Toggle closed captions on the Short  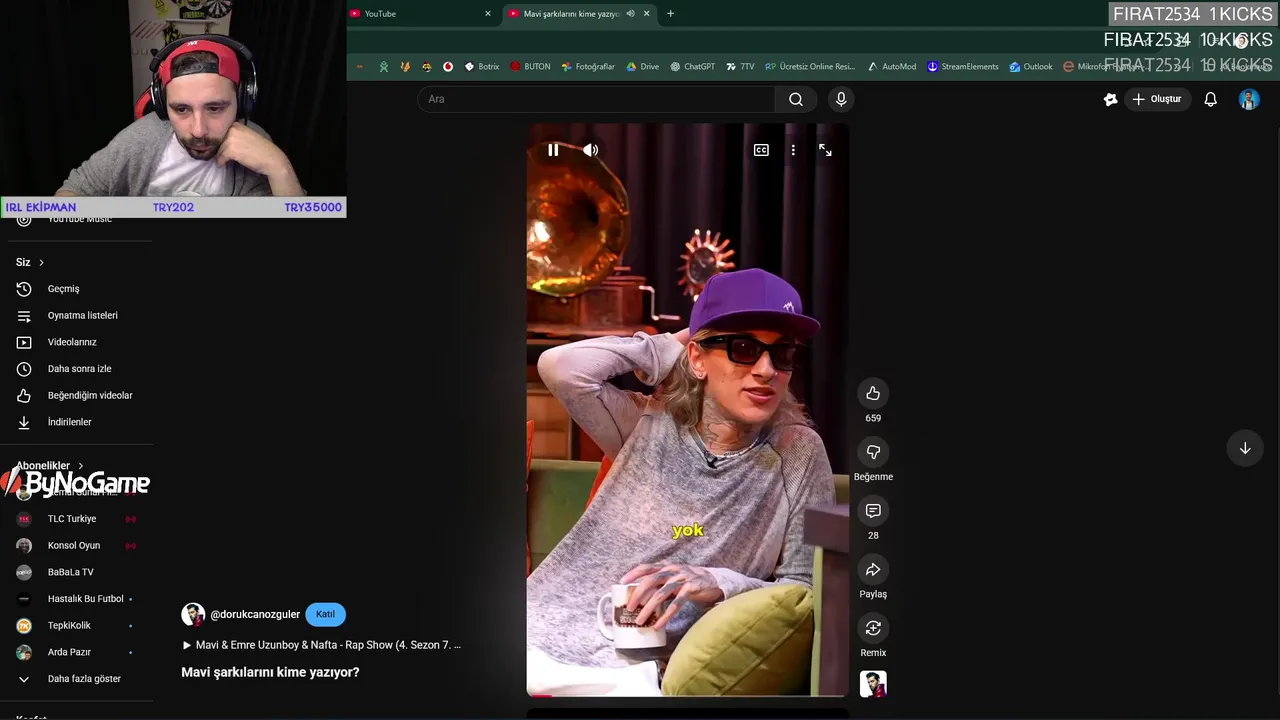point(761,150)
